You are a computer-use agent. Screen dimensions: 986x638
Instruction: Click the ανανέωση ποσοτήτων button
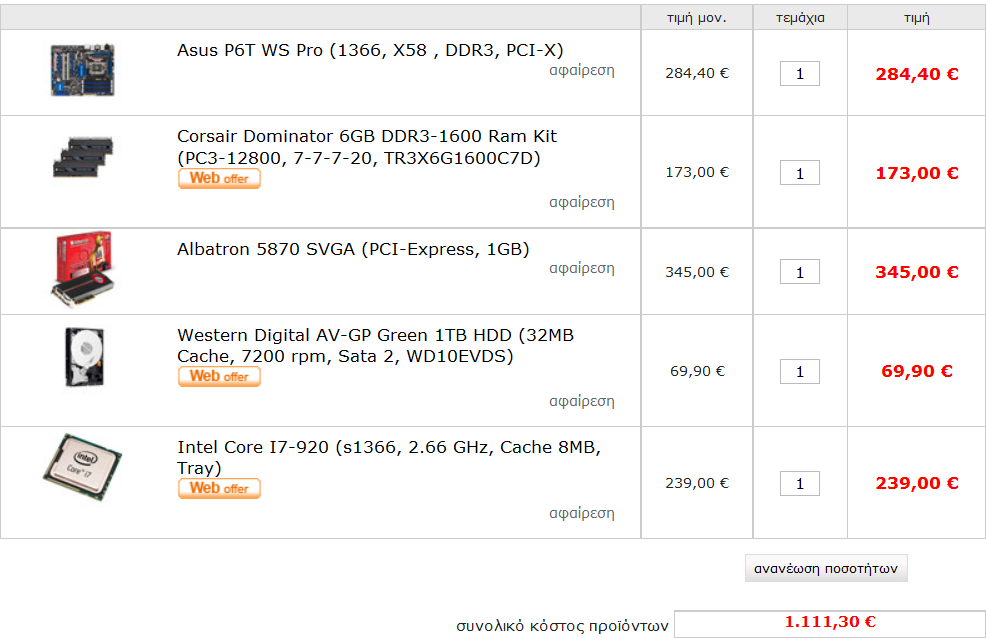tap(826, 568)
